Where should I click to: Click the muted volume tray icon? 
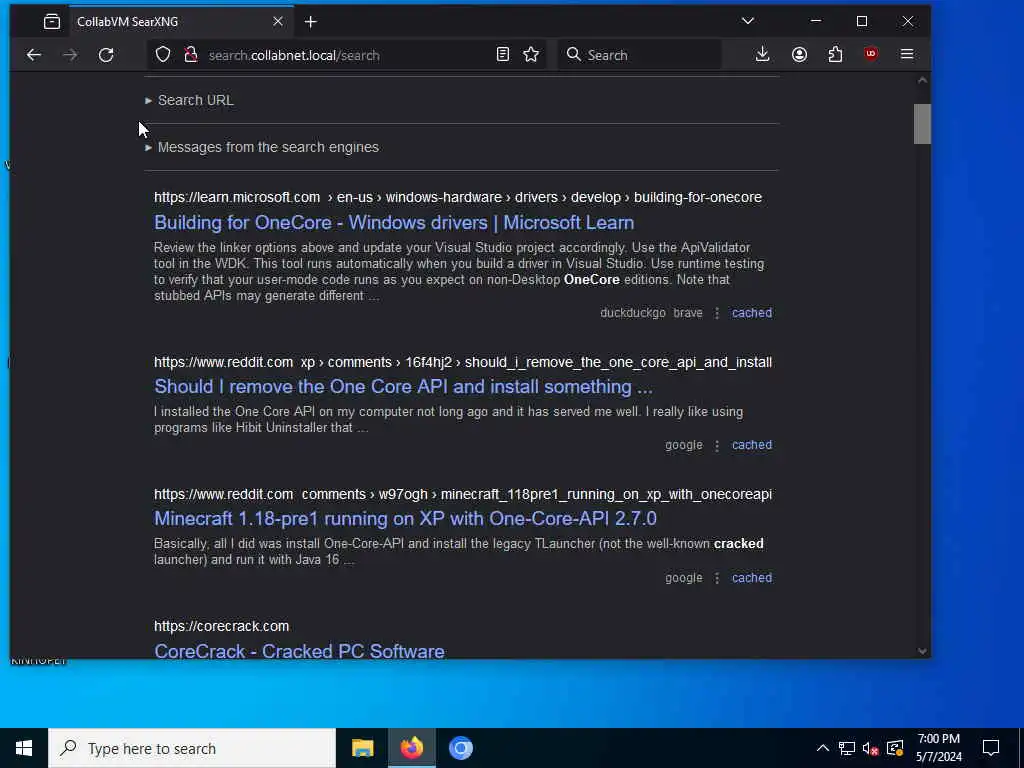[870, 748]
